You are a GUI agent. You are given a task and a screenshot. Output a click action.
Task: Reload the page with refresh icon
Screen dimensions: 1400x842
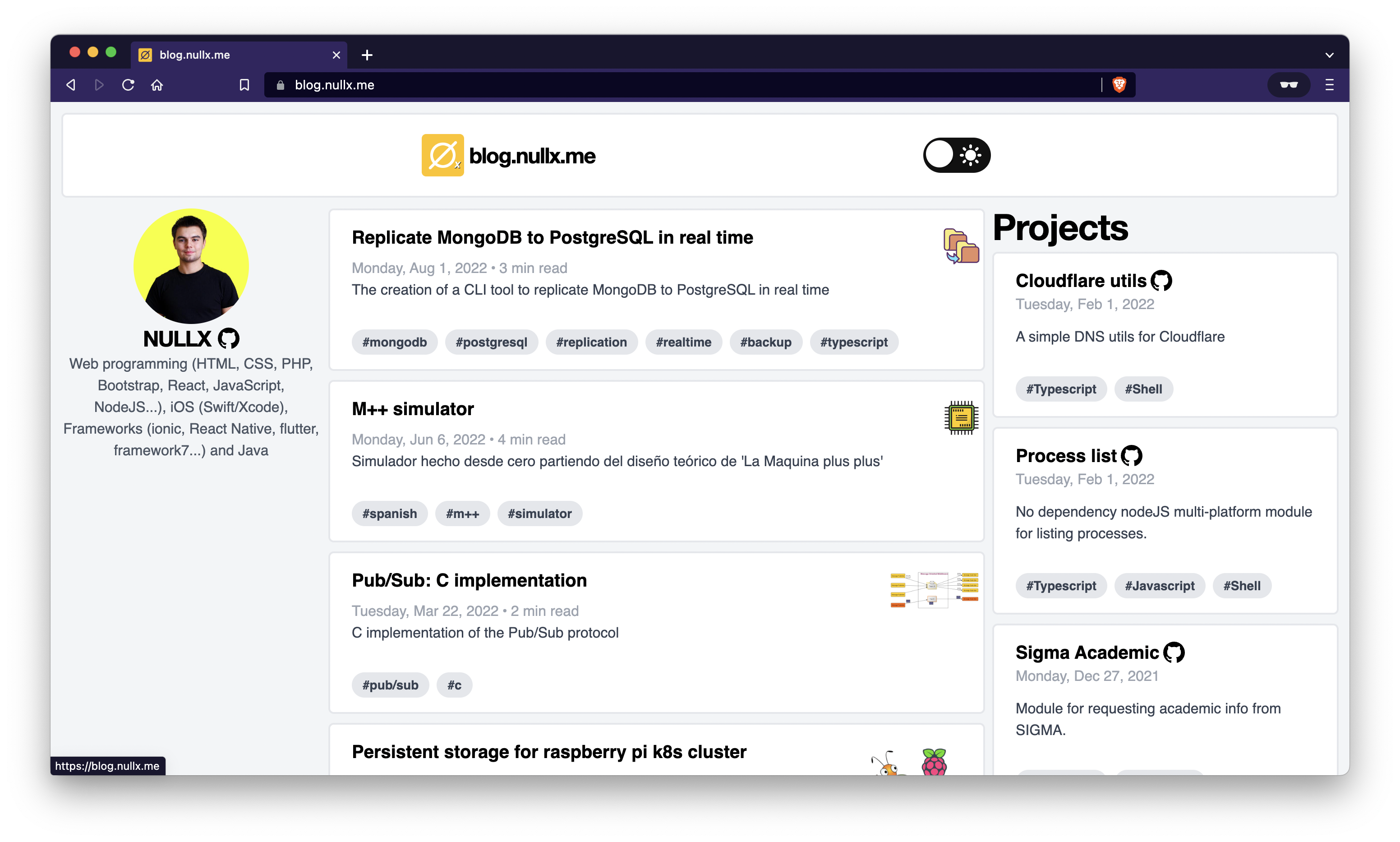(x=128, y=84)
